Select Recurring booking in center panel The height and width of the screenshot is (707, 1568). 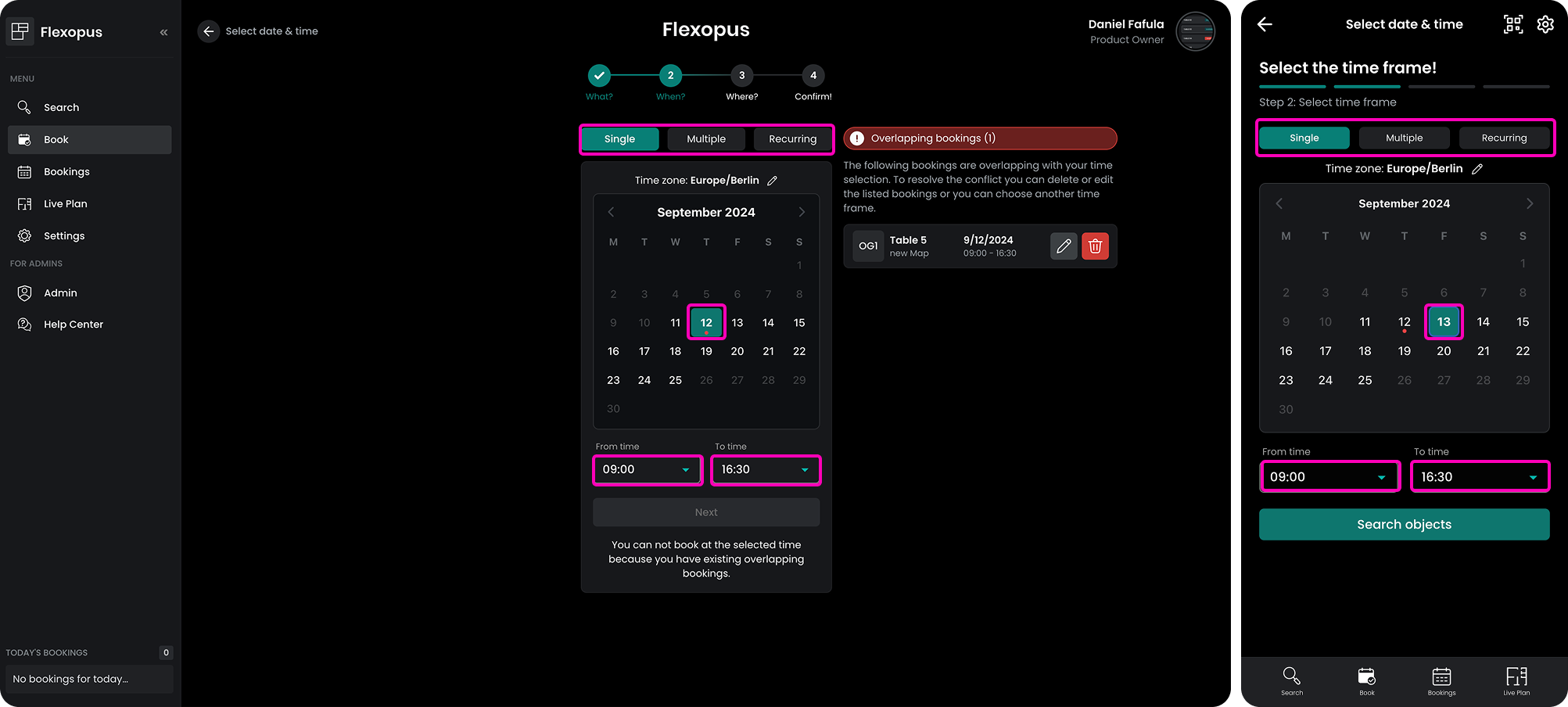(x=791, y=139)
